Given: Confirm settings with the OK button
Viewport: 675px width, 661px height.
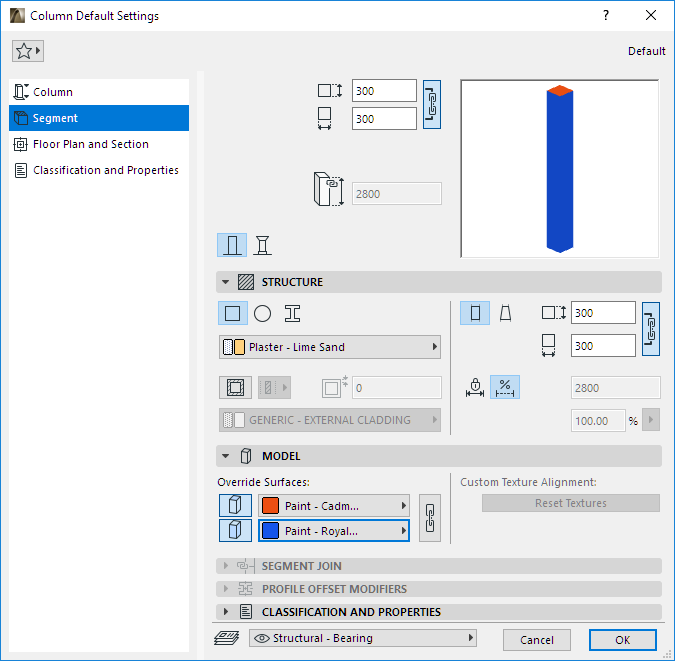Looking at the screenshot, I should click(622, 640).
